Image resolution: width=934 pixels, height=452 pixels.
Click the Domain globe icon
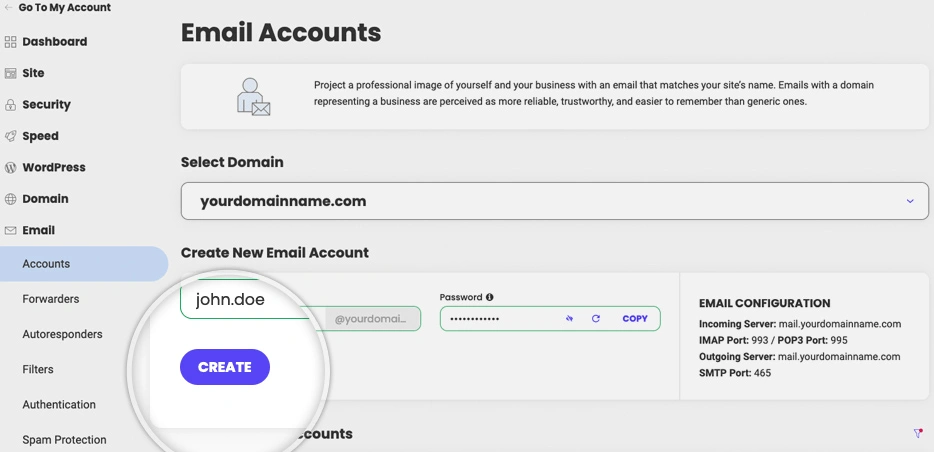(x=11, y=199)
